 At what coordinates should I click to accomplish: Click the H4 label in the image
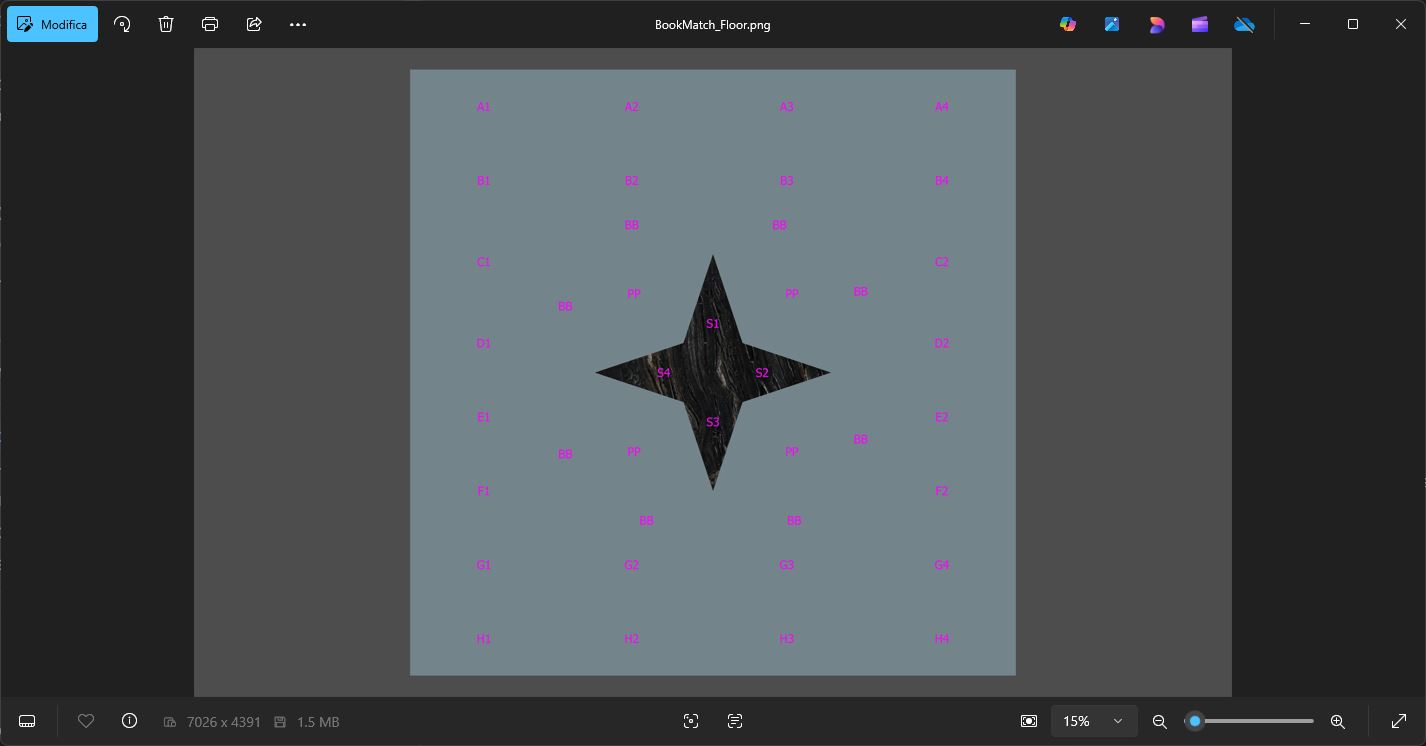(x=942, y=639)
